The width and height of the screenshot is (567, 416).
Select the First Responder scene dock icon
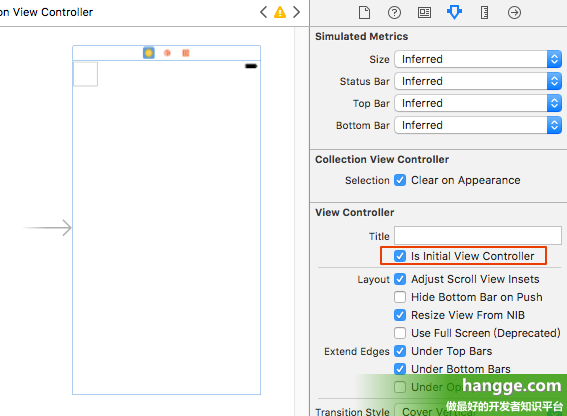tap(167, 53)
